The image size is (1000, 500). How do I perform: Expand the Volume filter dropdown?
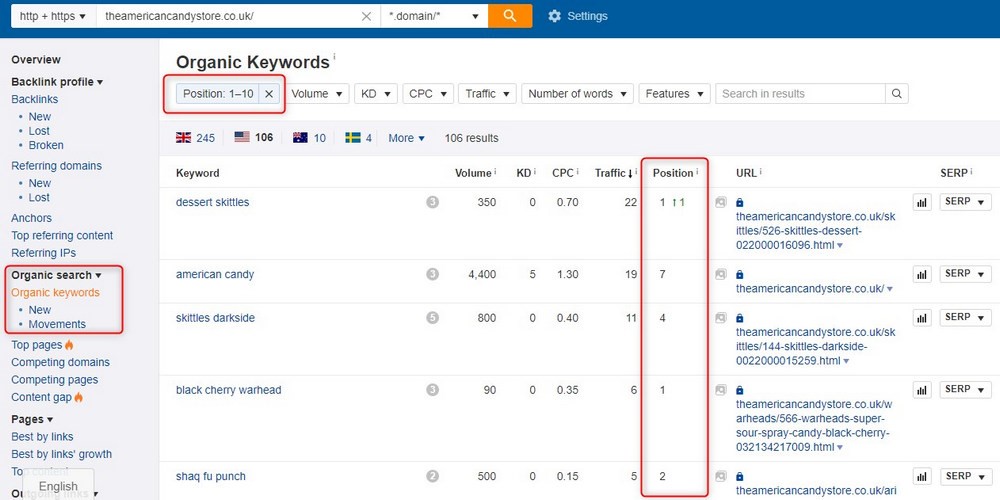click(319, 94)
